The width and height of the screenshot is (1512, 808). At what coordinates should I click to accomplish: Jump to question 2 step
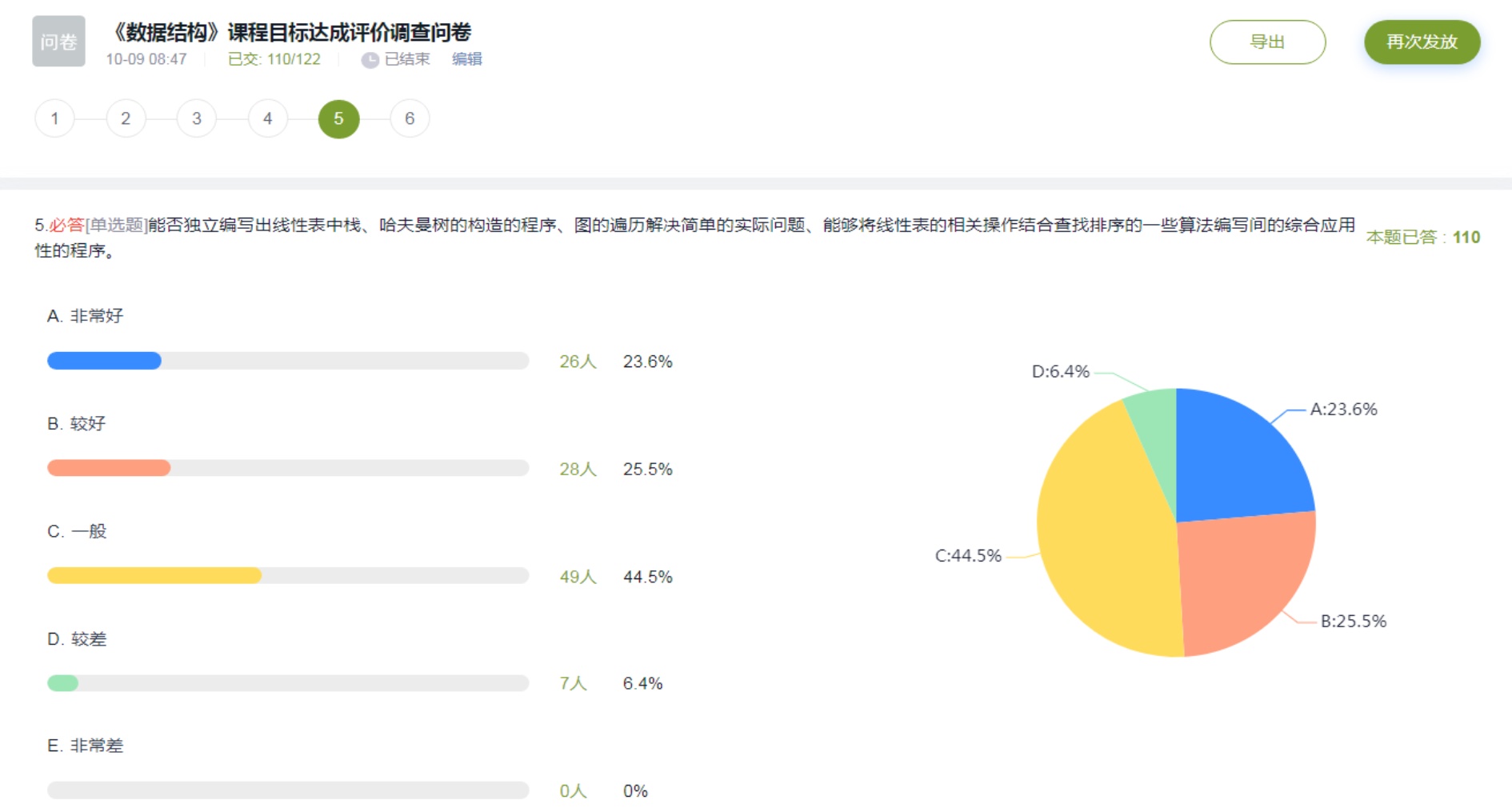point(126,119)
